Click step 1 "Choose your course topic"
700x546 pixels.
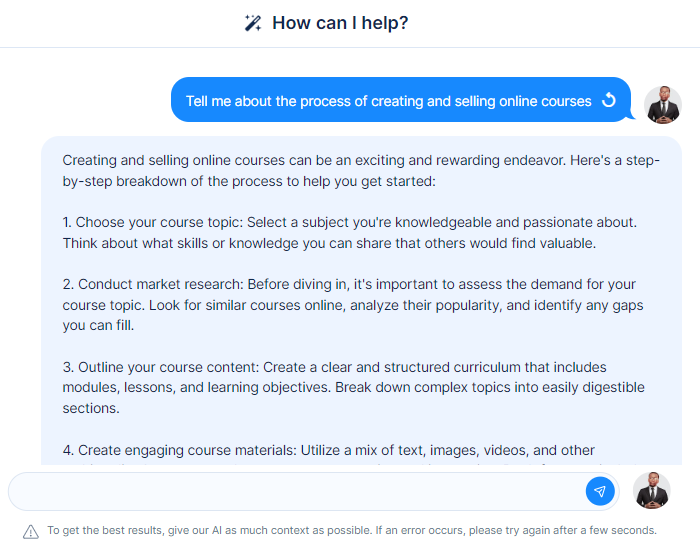tap(350, 233)
